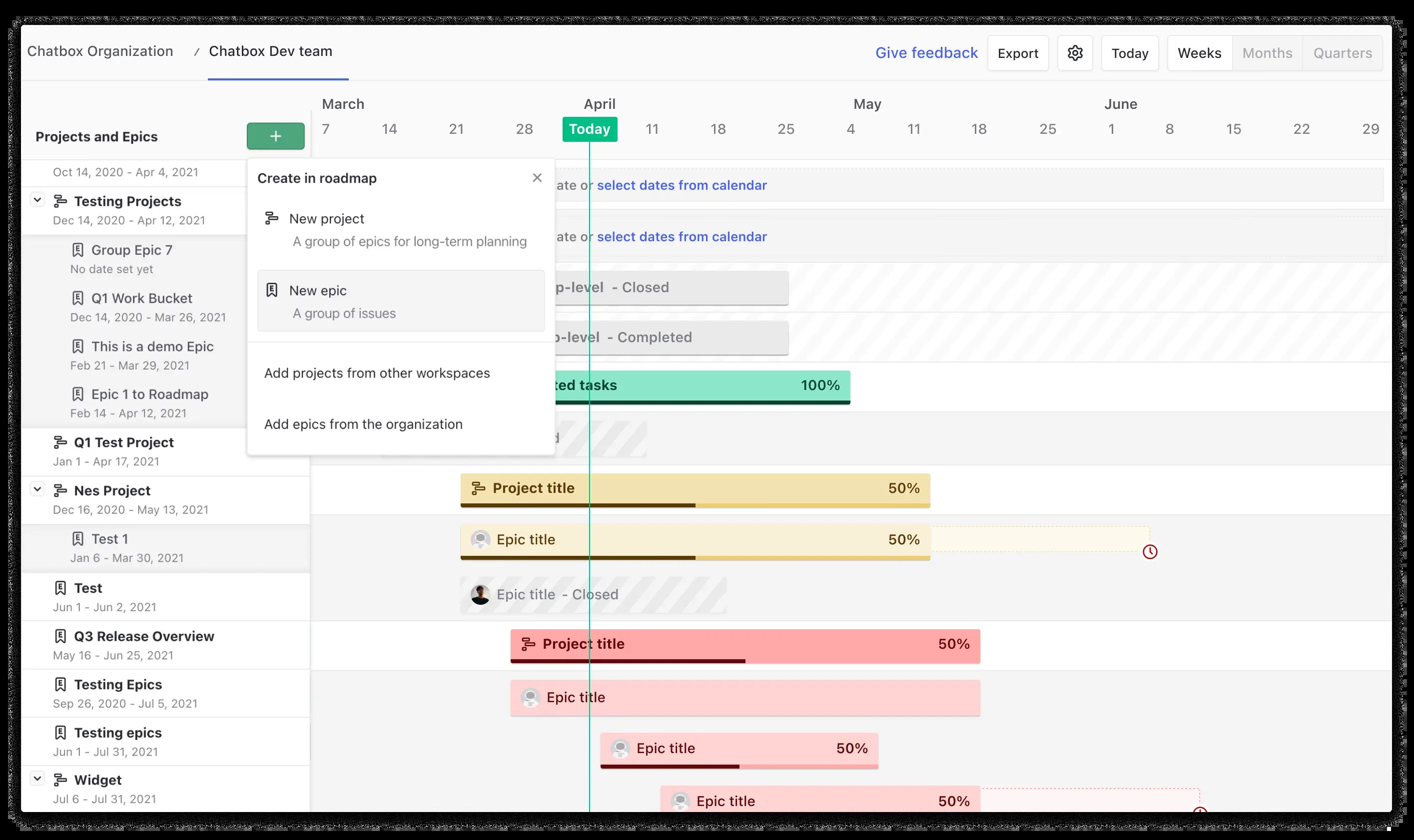Image resolution: width=1414 pixels, height=840 pixels.
Task: Jump to Today with the Today button
Action: pos(1130,53)
